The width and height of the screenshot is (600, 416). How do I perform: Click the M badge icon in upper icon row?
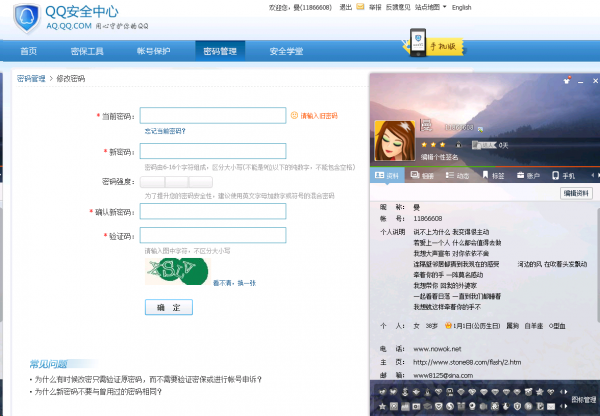[450, 392]
